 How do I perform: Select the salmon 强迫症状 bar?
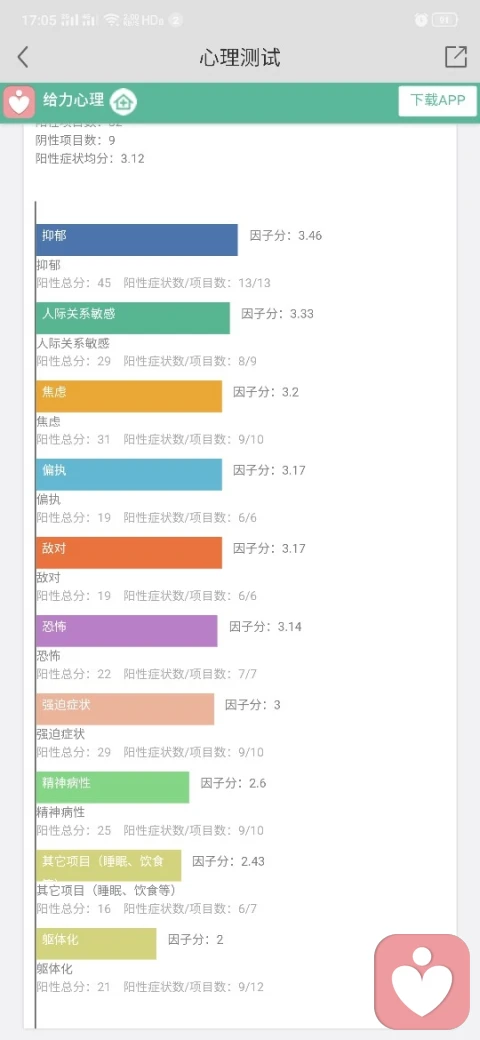125,709
